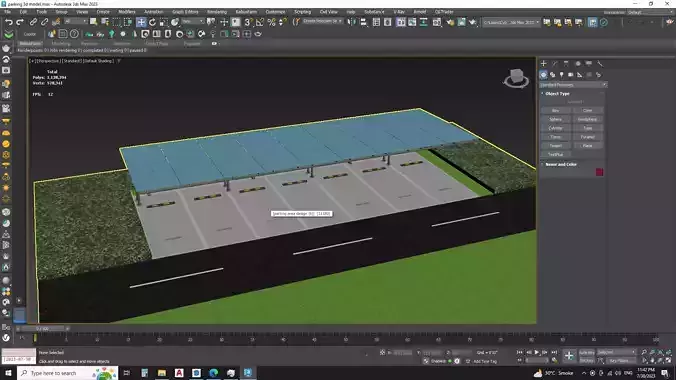This screenshot has height=380, width=676.
Task: Open the Key Filters Selected dropdown
Action: [x=617, y=352]
